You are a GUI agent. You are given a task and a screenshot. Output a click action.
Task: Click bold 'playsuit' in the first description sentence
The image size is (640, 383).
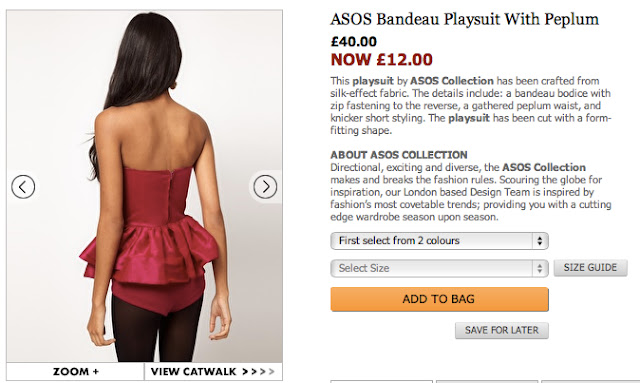click(x=373, y=81)
